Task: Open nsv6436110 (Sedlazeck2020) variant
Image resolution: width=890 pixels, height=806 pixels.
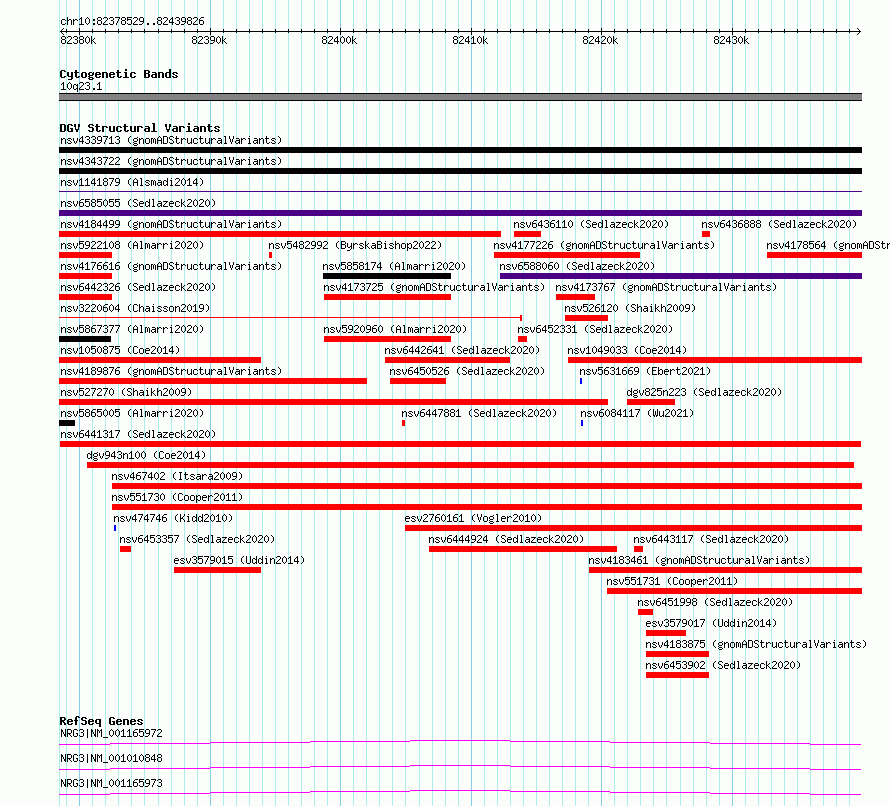Action: [x=591, y=224]
